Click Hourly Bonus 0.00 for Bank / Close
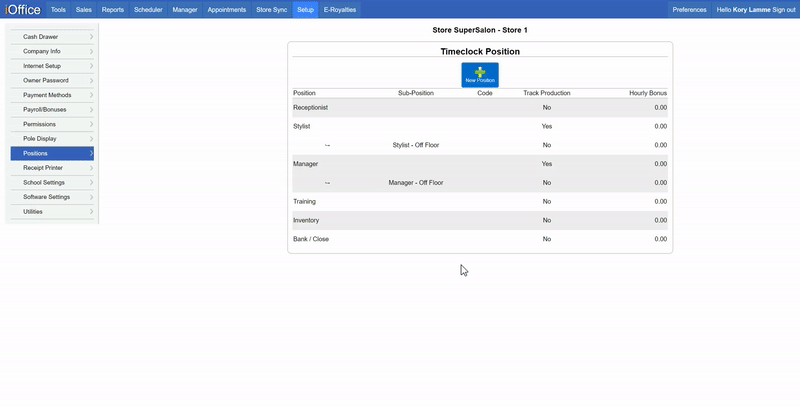 click(661, 239)
